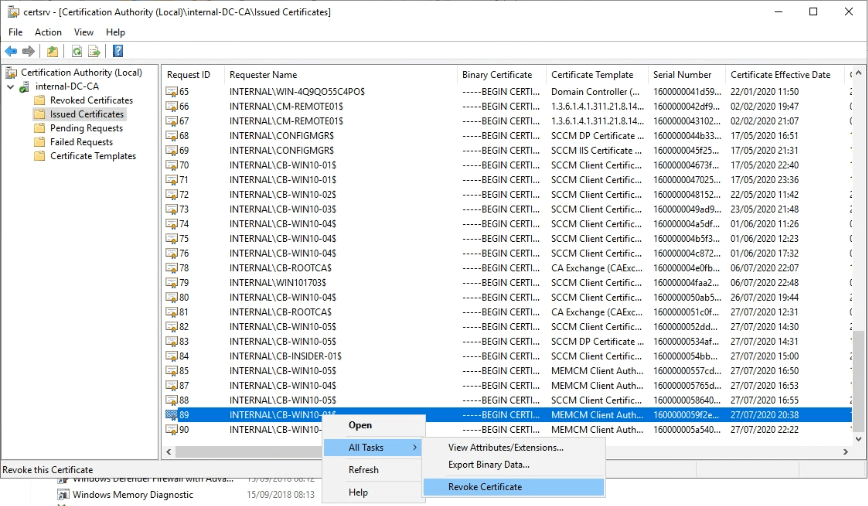Sort by Requester Name column header
This screenshot has width=868, height=506.
point(263,75)
